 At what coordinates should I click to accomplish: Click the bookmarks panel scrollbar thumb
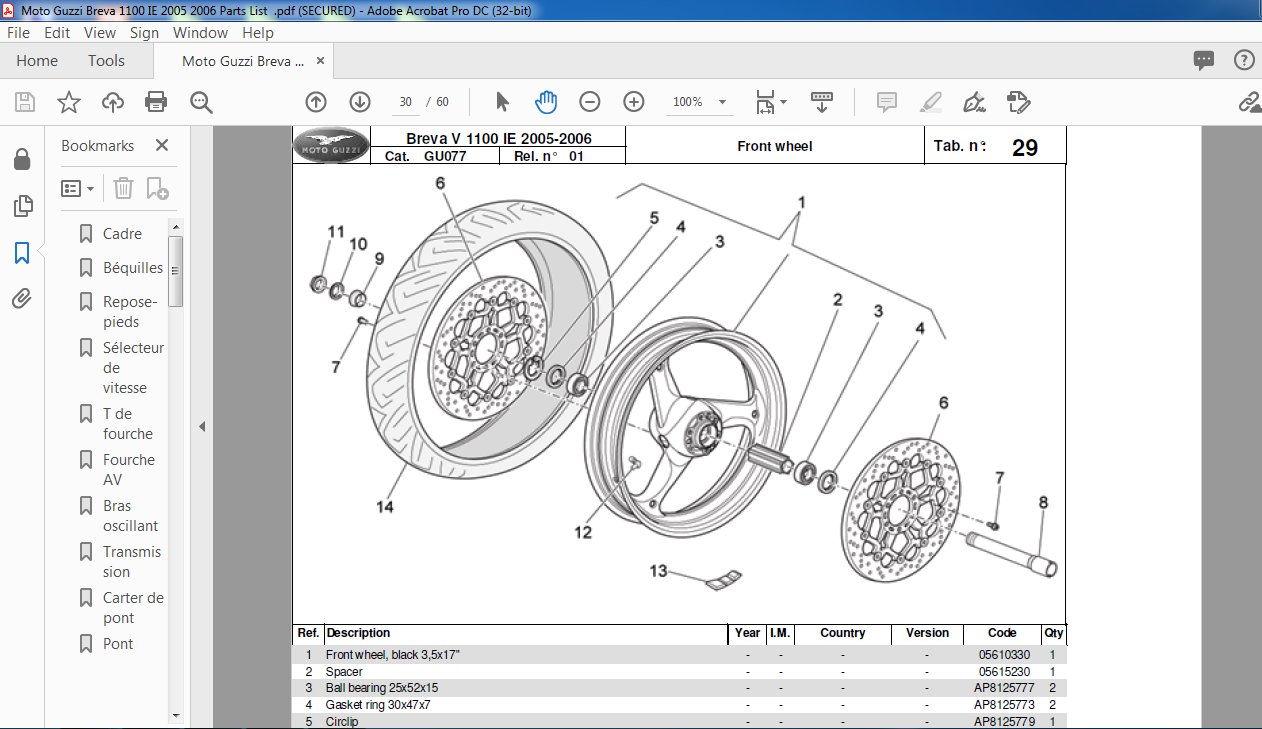pyautogui.click(x=175, y=271)
